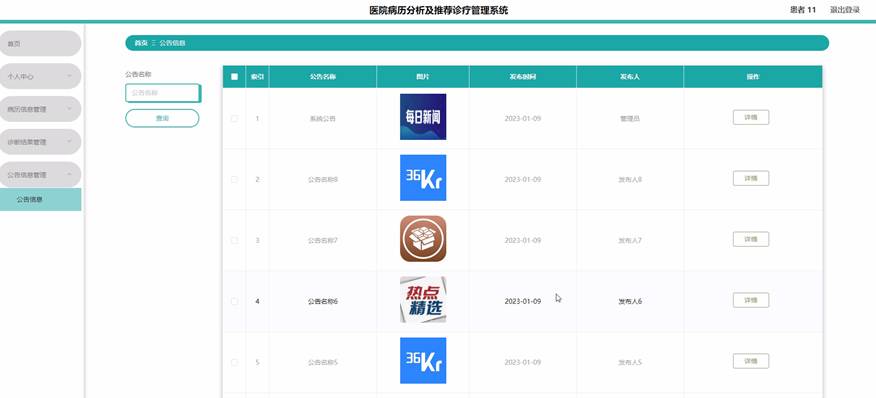Viewport: 876px width, 398px height.
Task: Click the 查询 search button
Action: tap(162, 119)
